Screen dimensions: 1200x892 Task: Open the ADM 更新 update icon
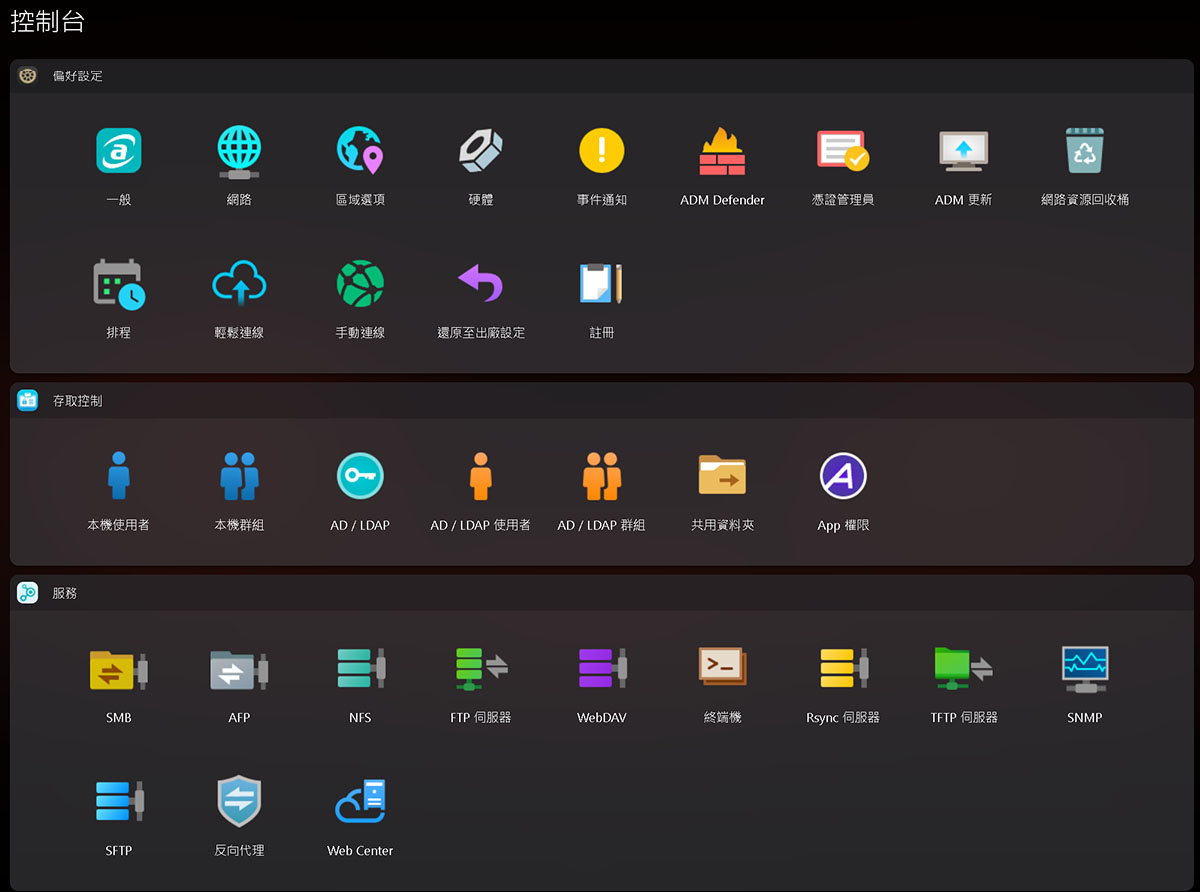pos(963,152)
